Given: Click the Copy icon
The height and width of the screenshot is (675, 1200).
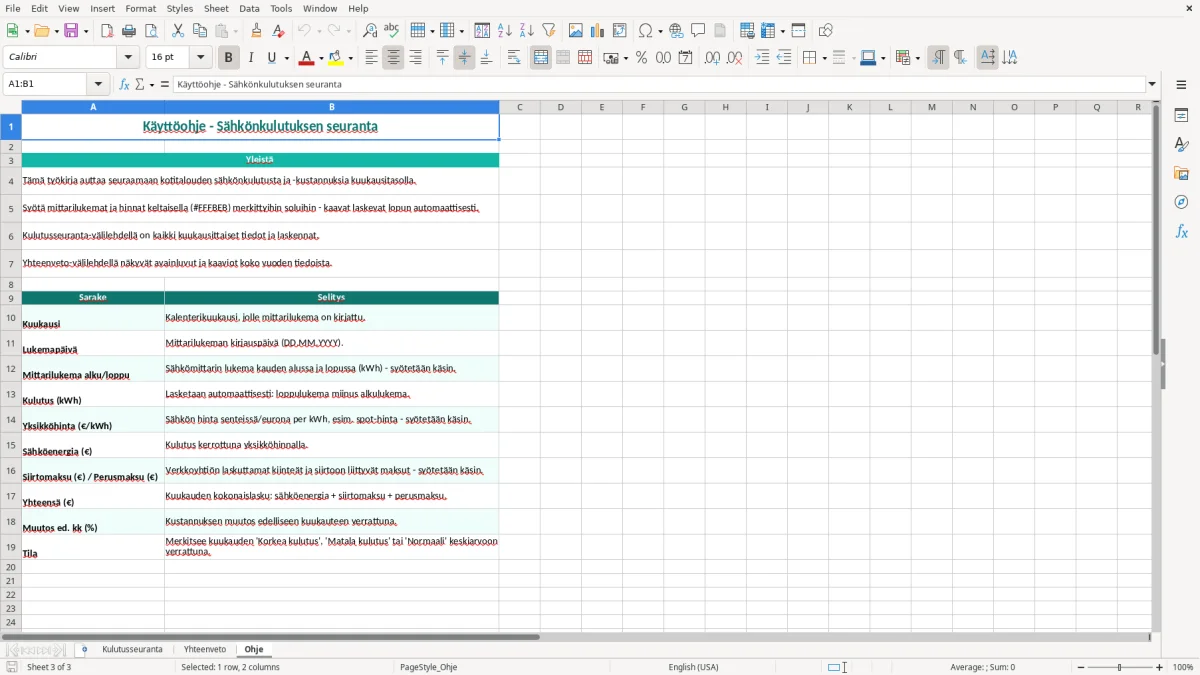Looking at the screenshot, I should tap(199, 31).
